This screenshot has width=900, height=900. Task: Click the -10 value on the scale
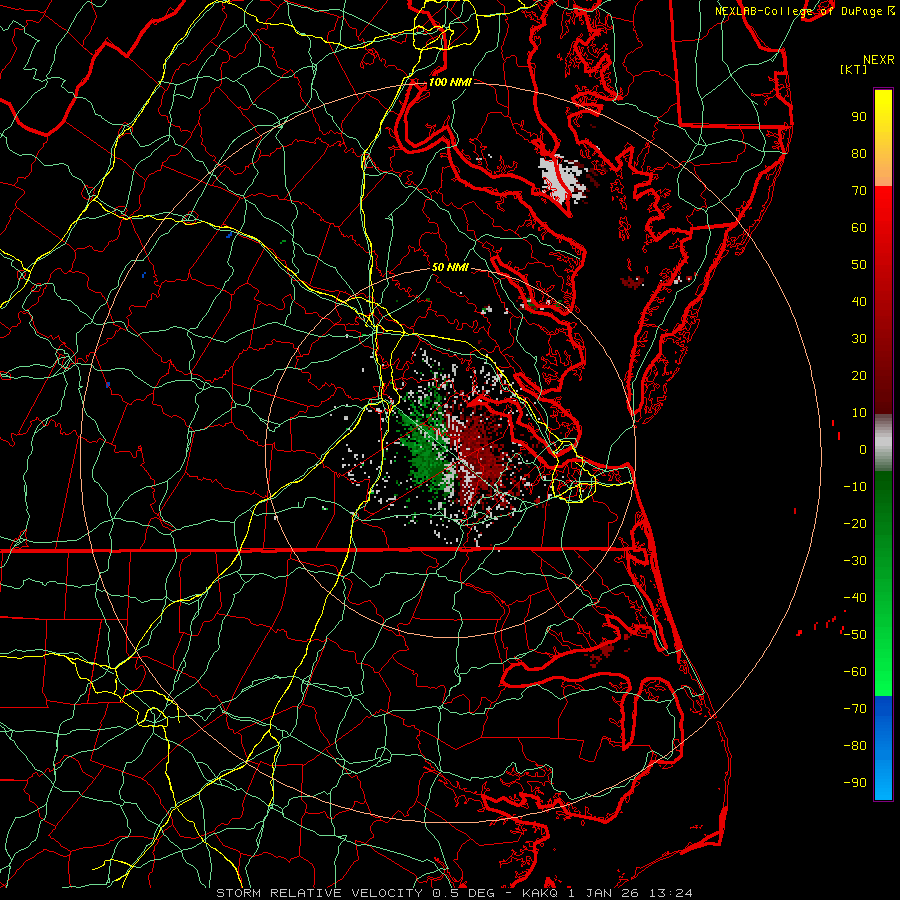(x=855, y=487)
